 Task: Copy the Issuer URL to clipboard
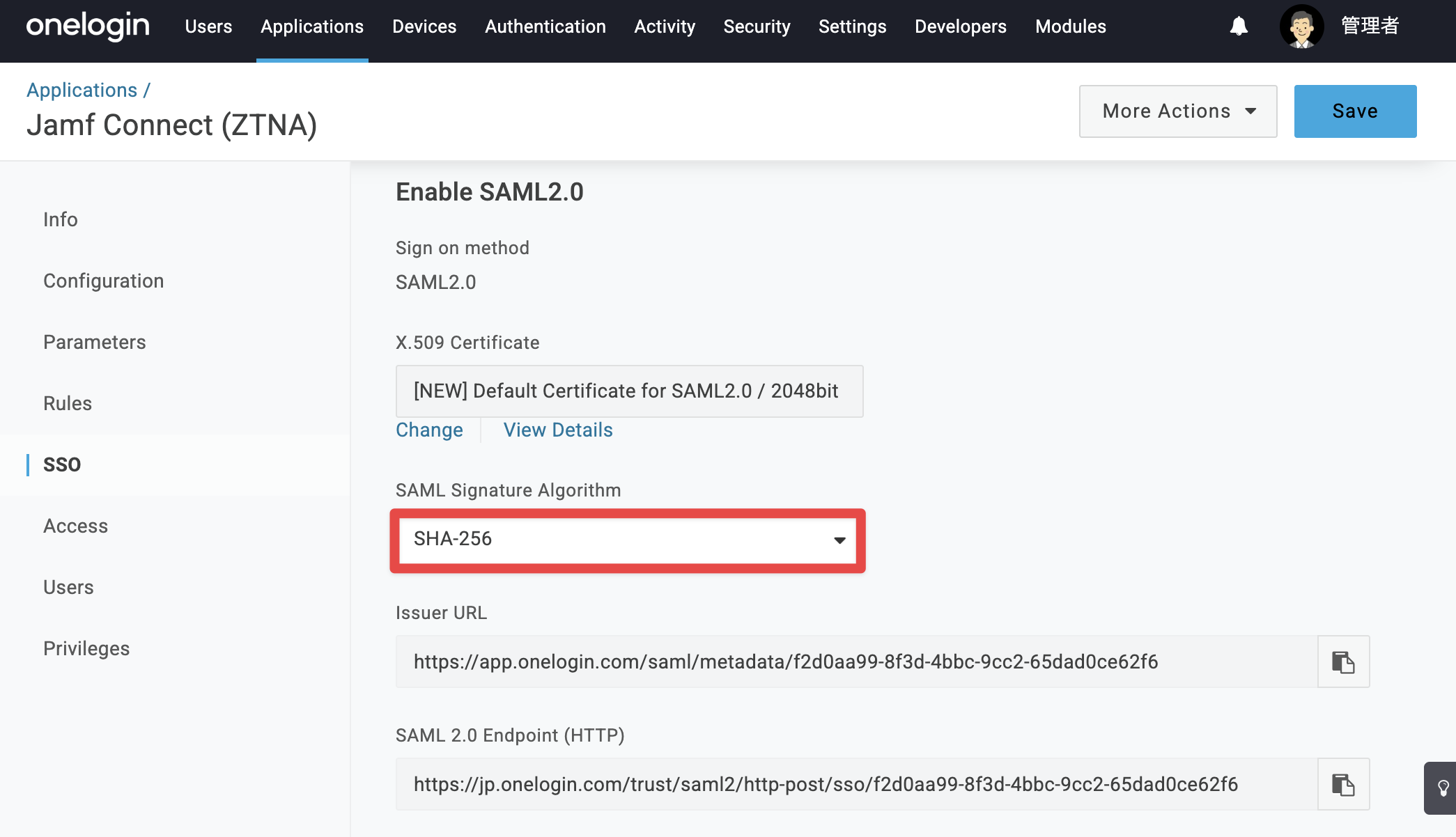click(1343, 662)
